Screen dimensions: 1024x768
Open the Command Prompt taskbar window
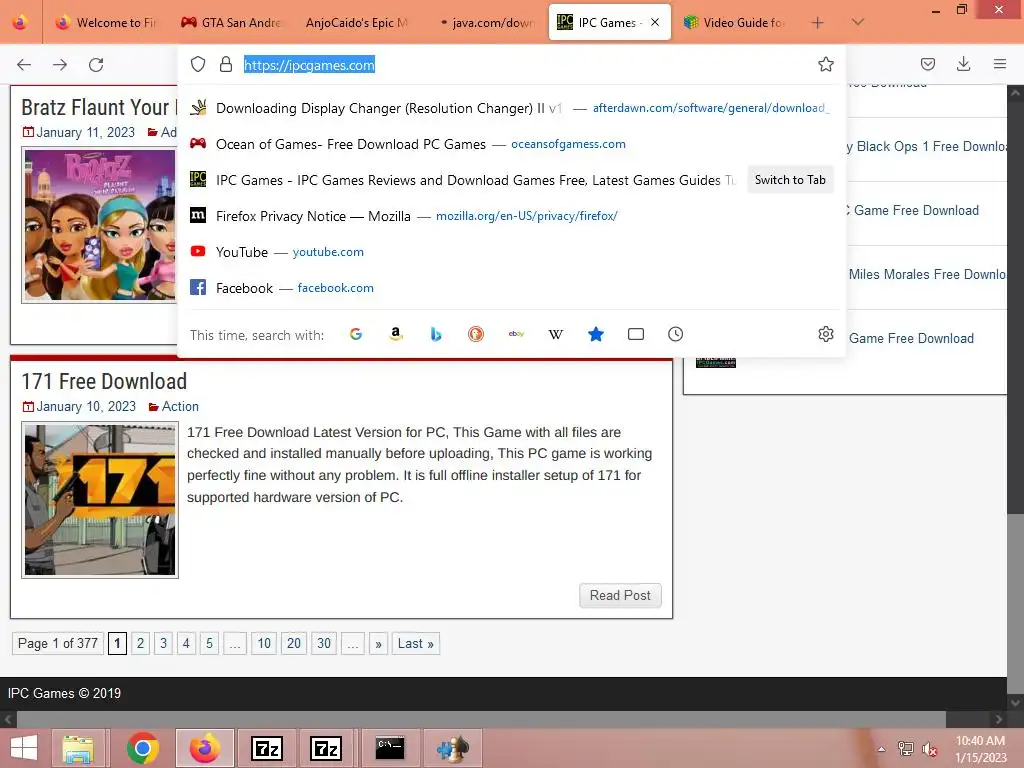point(390,748)
